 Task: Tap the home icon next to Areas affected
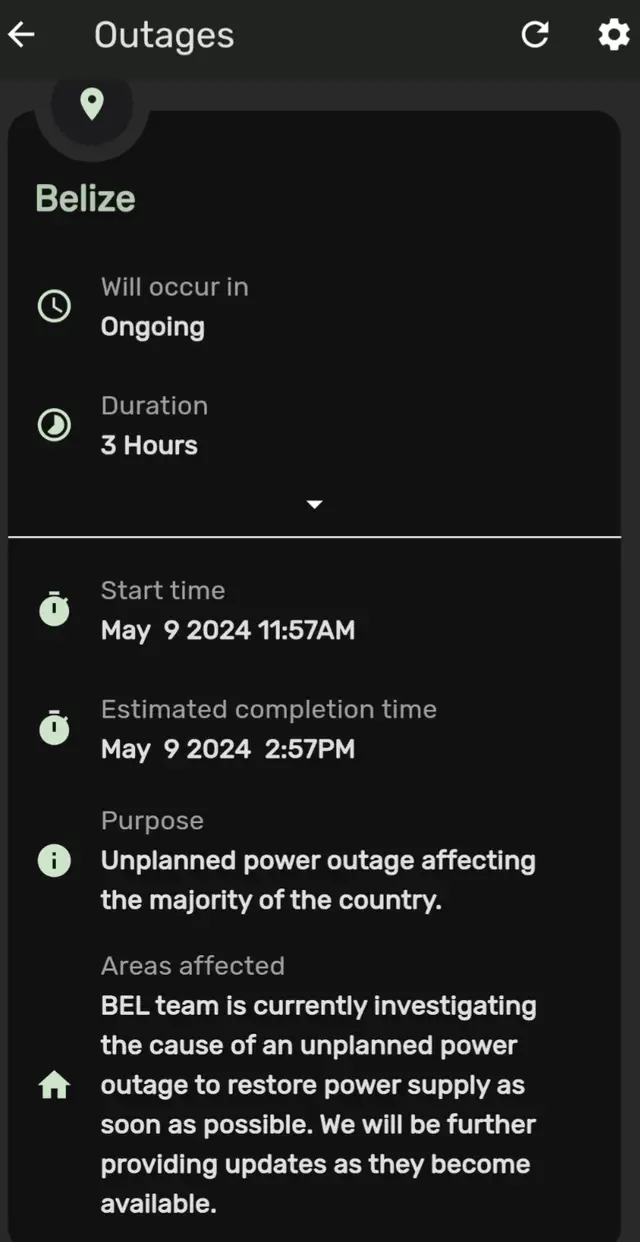(55, 1084)
